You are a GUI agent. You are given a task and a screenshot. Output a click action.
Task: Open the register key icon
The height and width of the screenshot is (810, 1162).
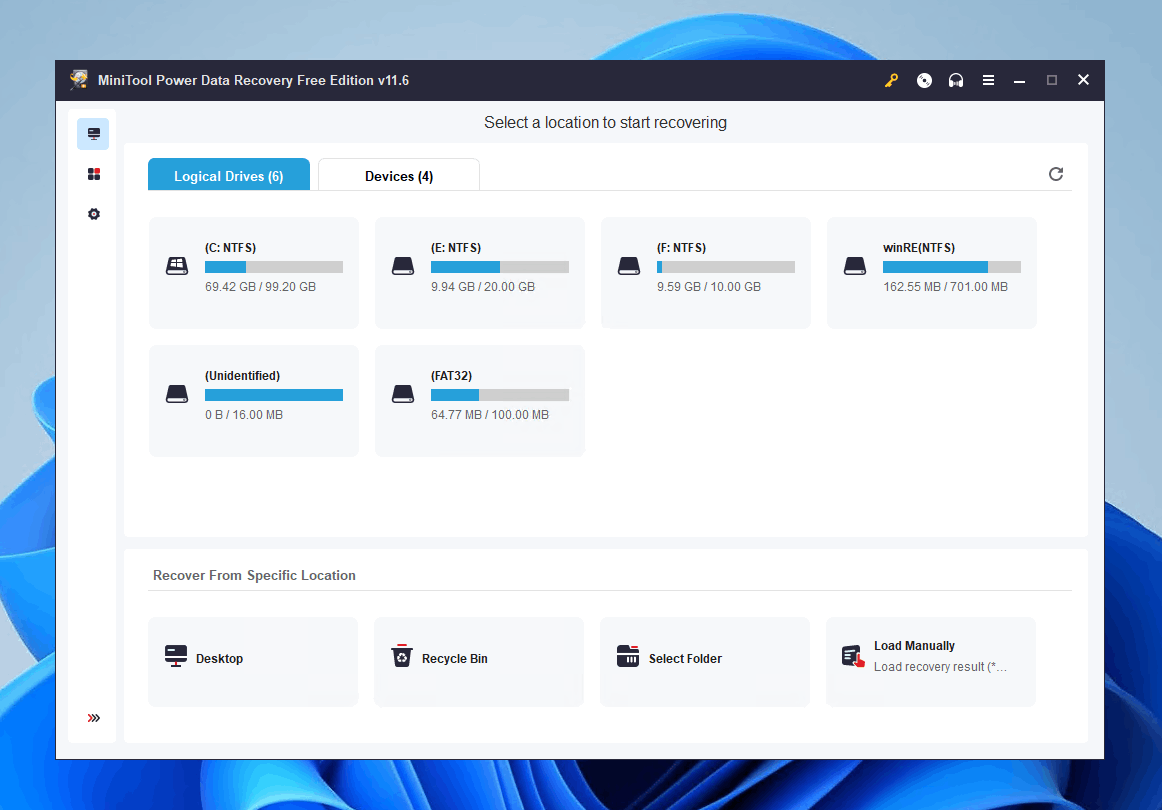coord(891,80)
